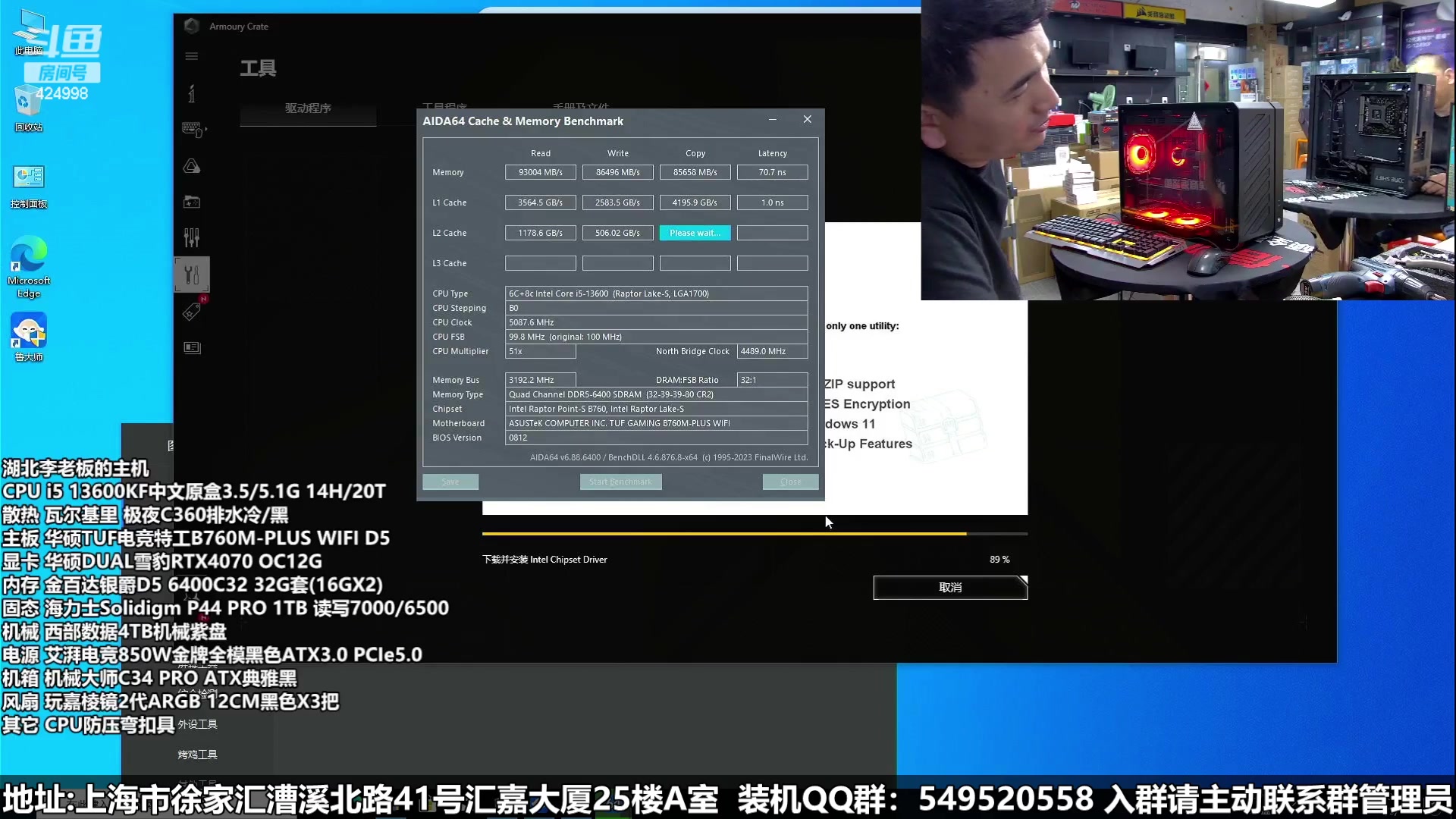Viewport: 1456px width, 819px height.
Task: Open the 控制面板 desktop icon
Action: pos(29,187)
